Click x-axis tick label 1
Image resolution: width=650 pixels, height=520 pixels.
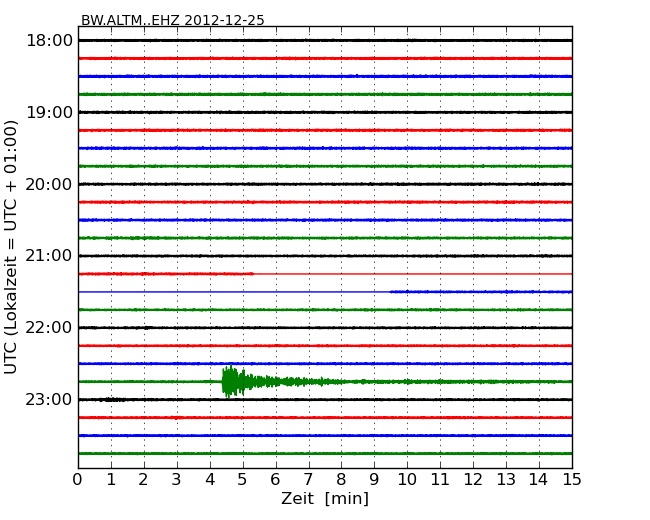[x=111, y=479]
